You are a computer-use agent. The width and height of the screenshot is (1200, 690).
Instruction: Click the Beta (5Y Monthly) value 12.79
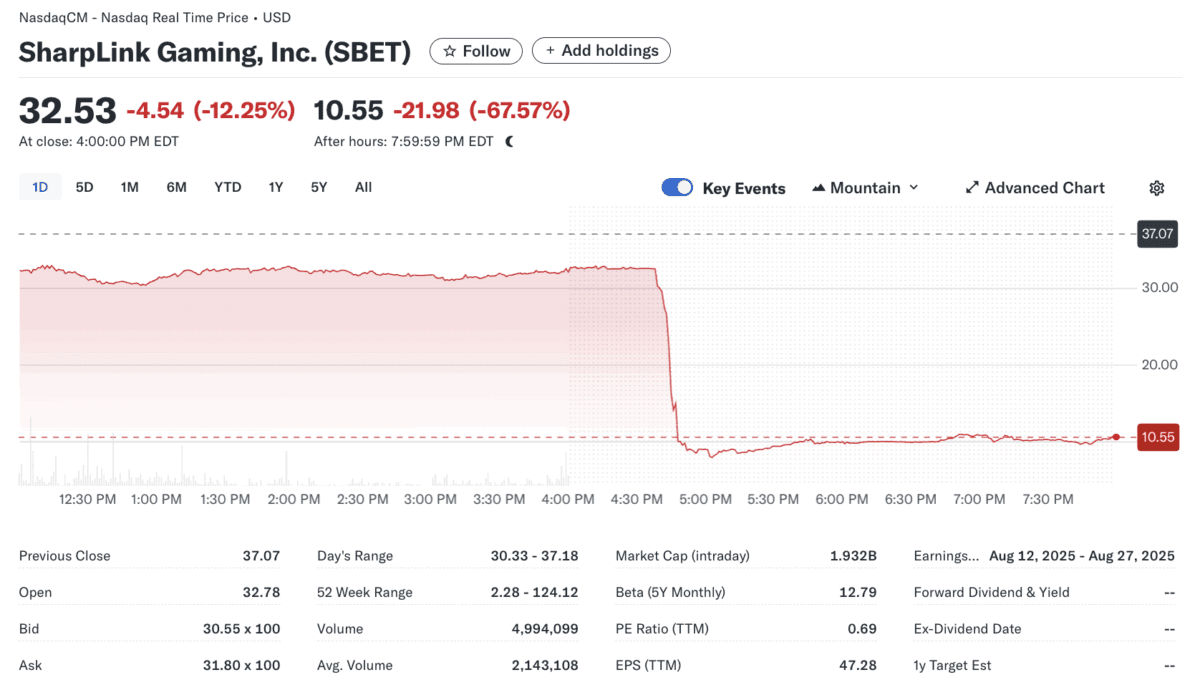pyautogui.click(x=858, y=593)
